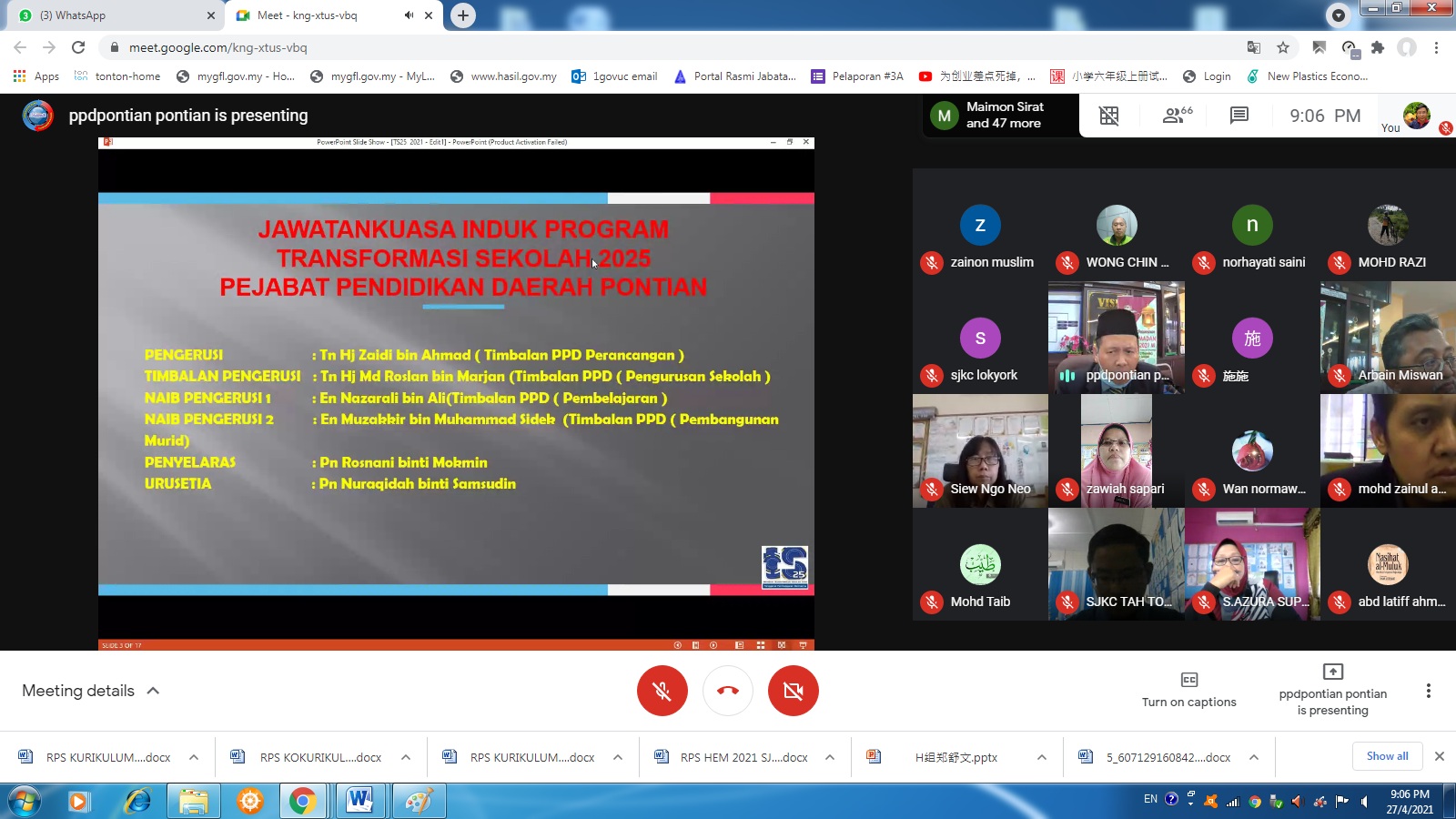
Task: Show all downloads
Action: (x=1387, y=756)
